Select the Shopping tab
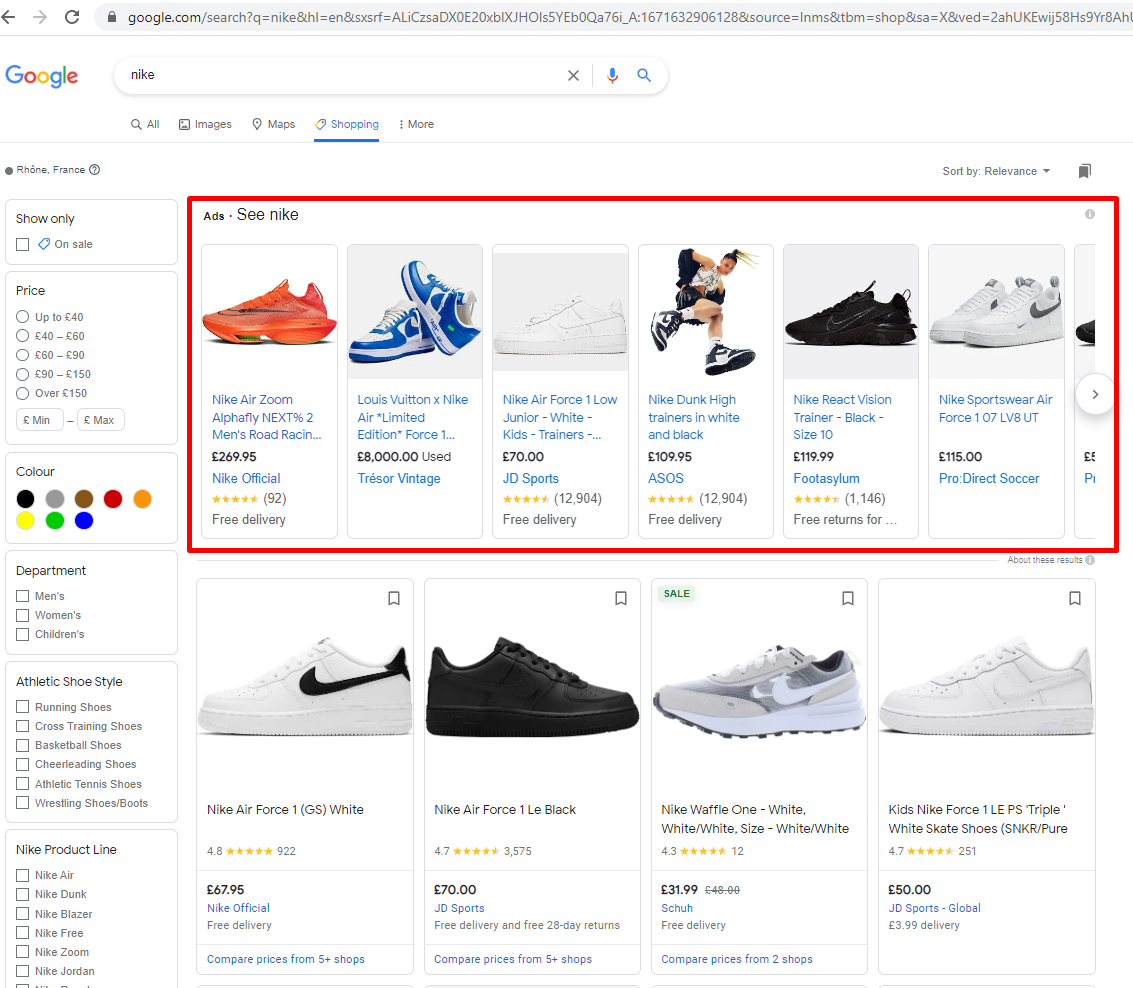1133x988 pixels. pyautogui.click(x=347, y=124)
